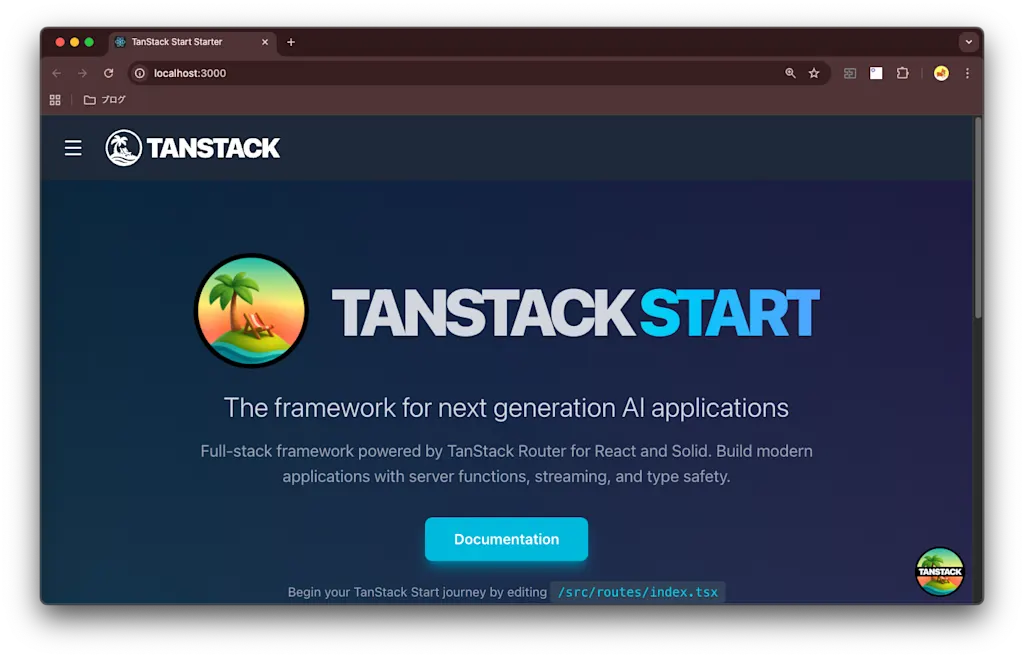
Task: Close the TanStack Start Starter tab
Action: coord(264,42)
